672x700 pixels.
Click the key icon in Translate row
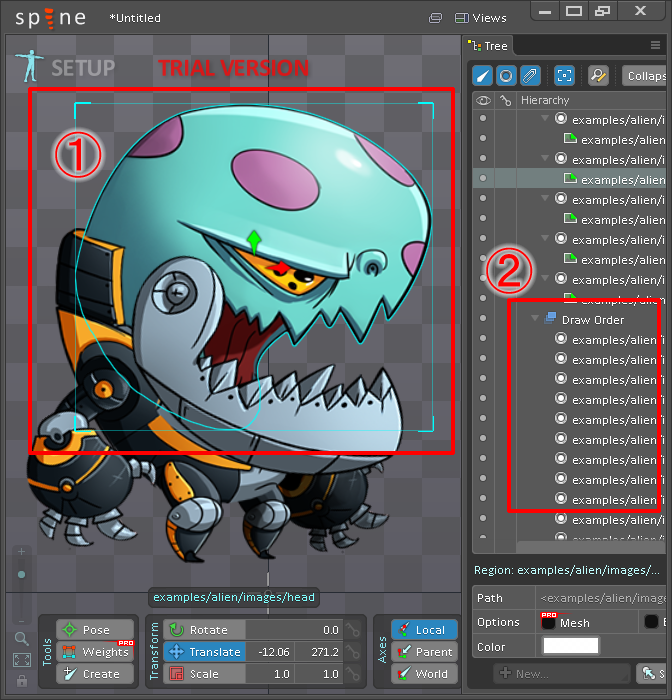(354, 651)
